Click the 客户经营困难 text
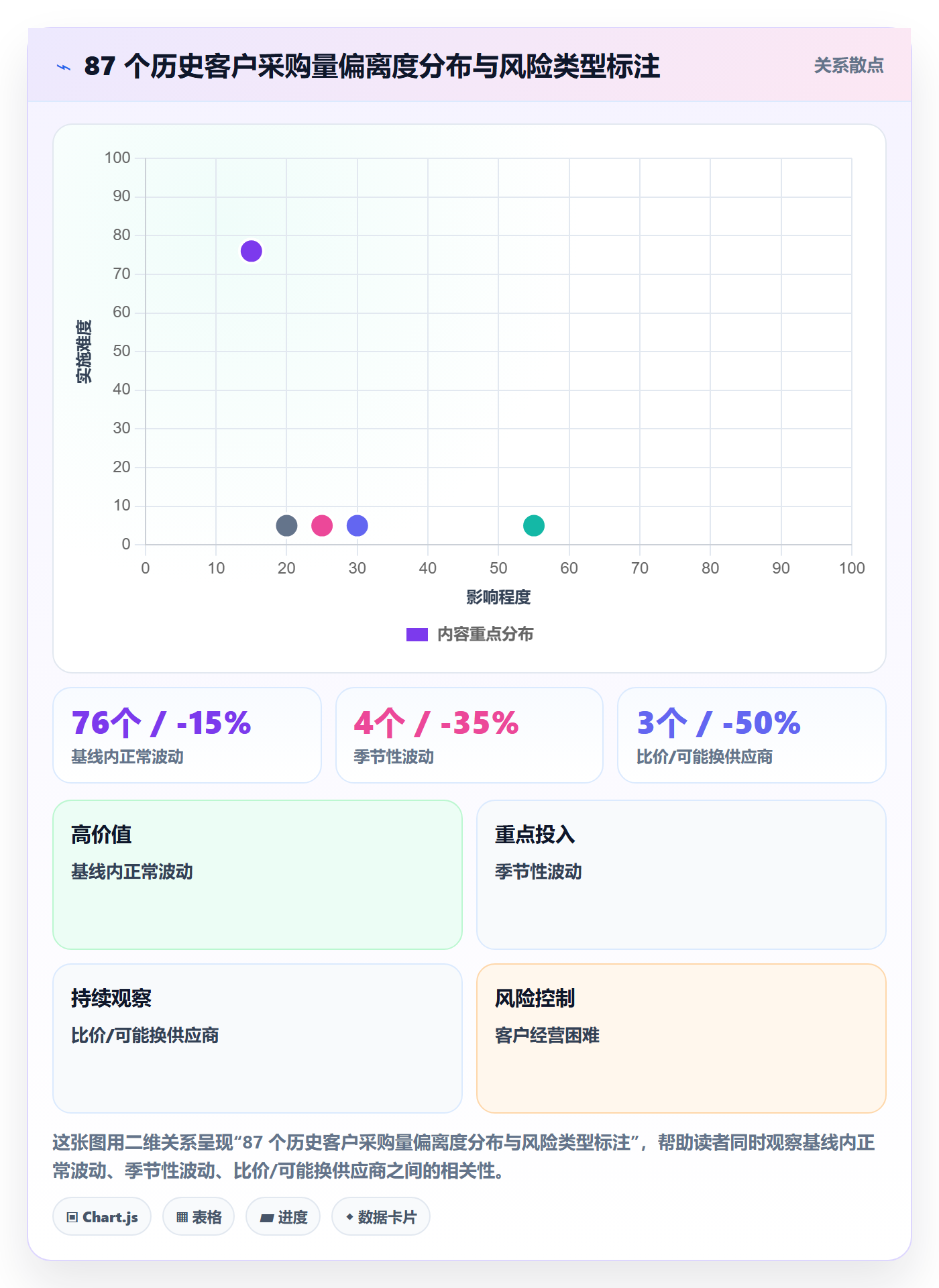Viewport: 939px width, 1288px height. coord(547,1036)
